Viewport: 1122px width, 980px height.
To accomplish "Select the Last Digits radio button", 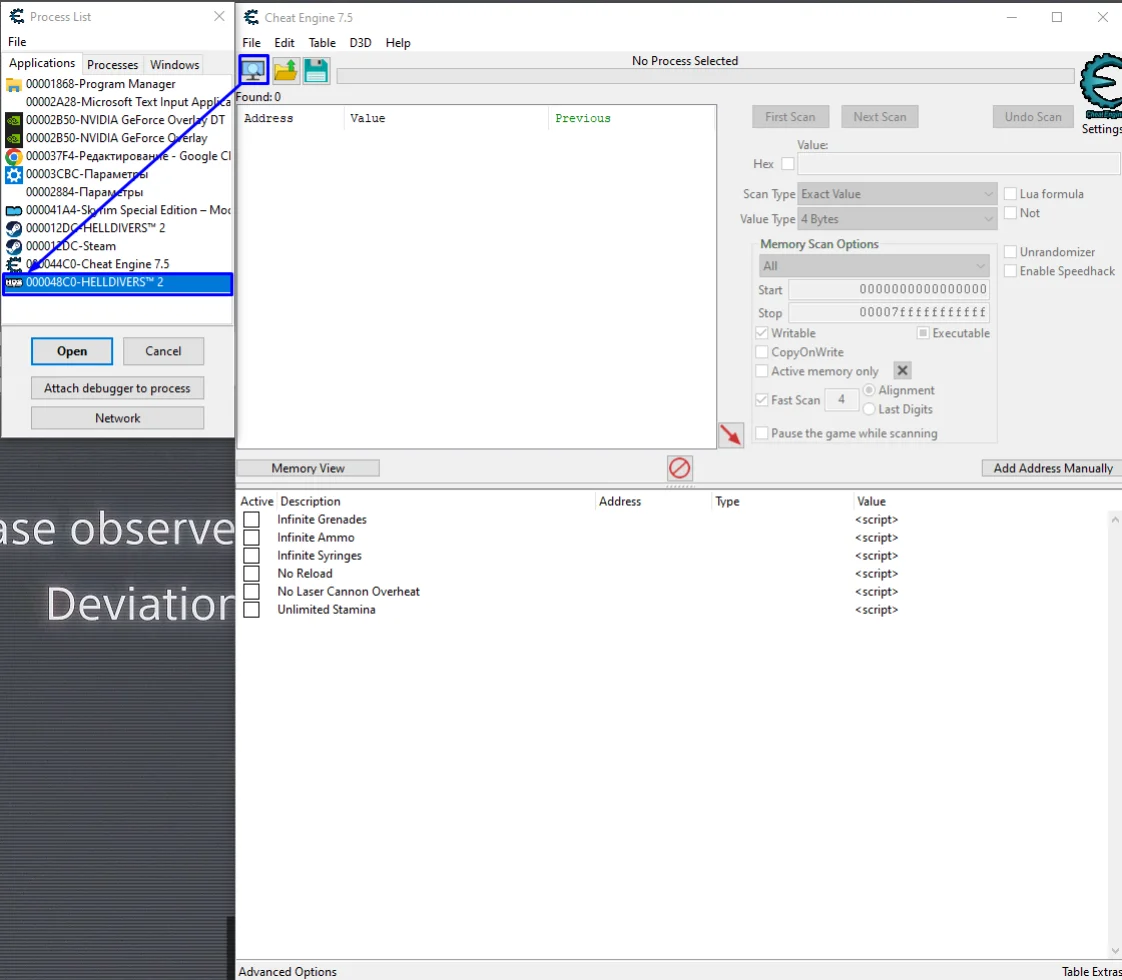I will (869, 409).
